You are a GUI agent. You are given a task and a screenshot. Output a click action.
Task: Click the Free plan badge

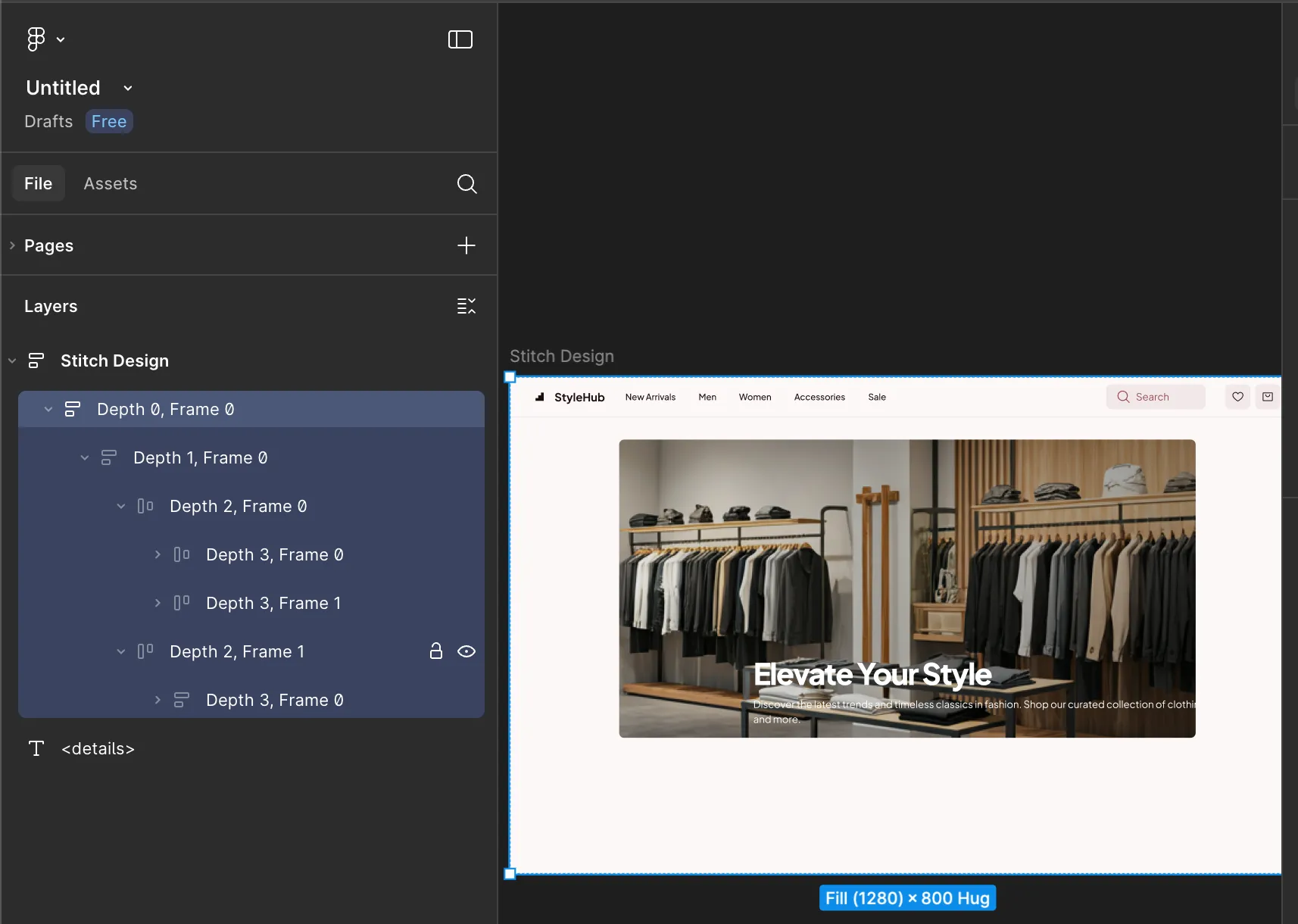(x=109, y=121)
